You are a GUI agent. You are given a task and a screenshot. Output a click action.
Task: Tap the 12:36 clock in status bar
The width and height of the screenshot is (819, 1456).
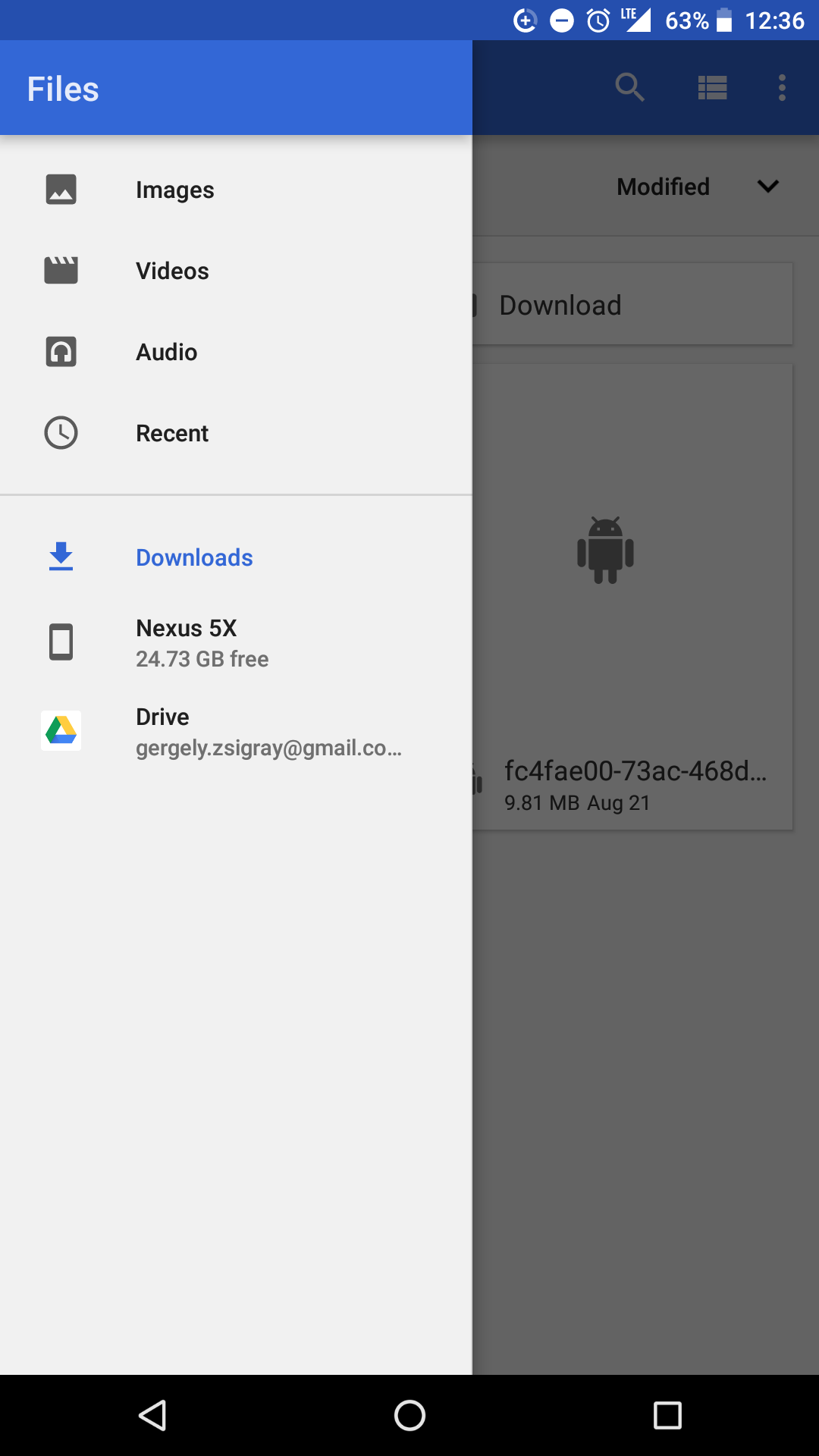click(774, 20)
